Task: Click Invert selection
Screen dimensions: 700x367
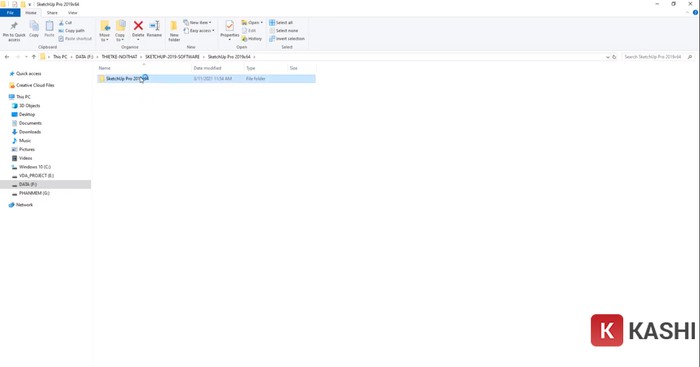Action: coord(287,39)
